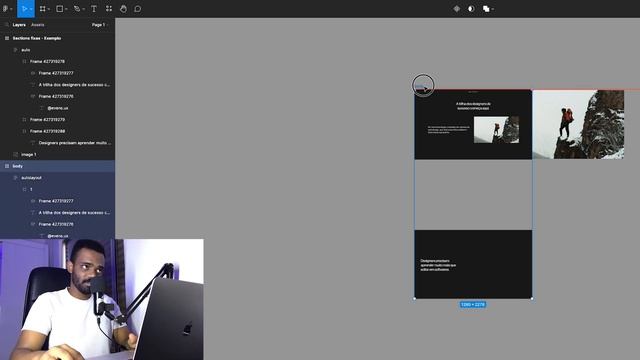The width and height of the screenshot is (640, 360).
Task: Click the frame icon beside 'body'
Action: pos(7,166)
